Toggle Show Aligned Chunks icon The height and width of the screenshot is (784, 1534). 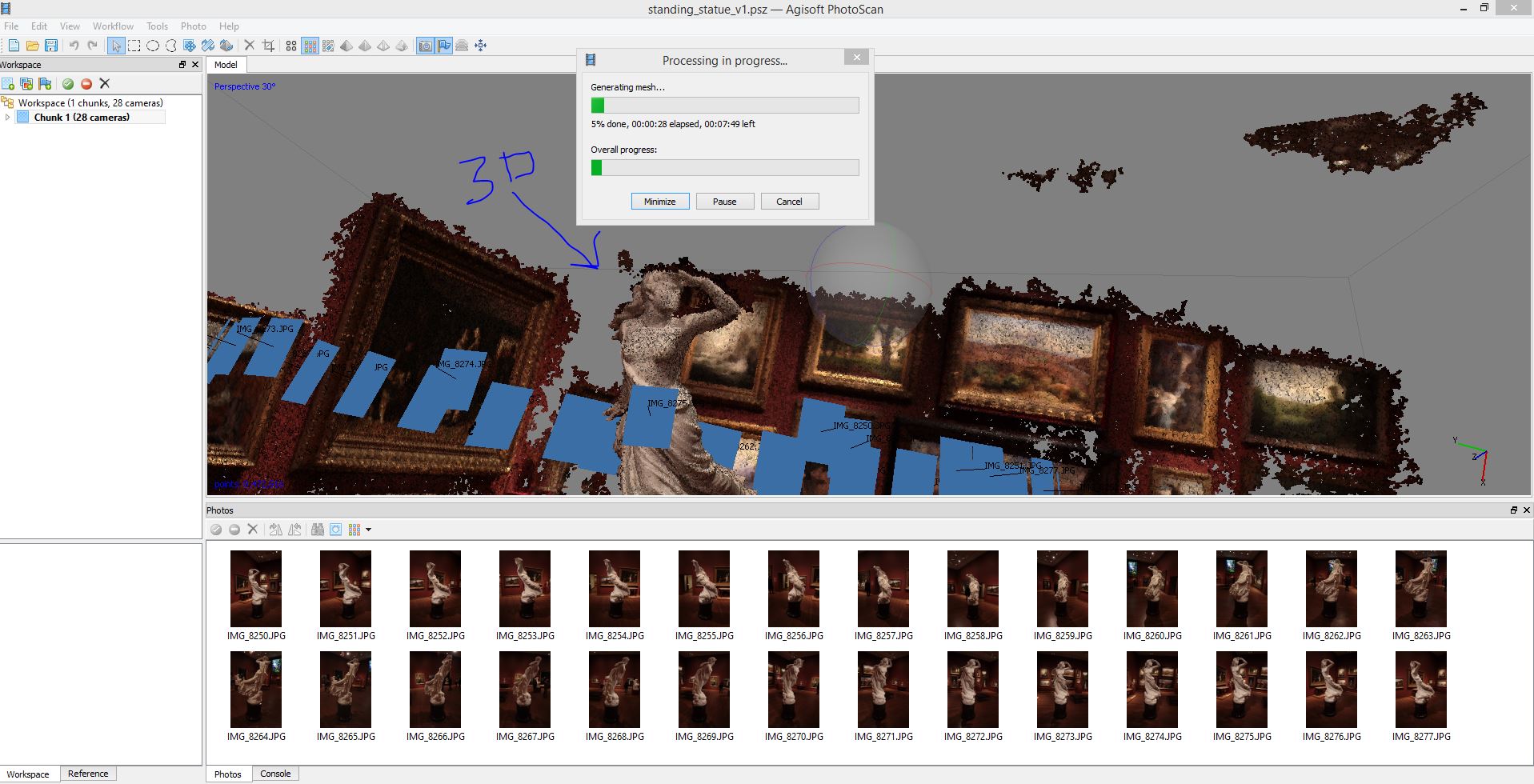point(462,46)
